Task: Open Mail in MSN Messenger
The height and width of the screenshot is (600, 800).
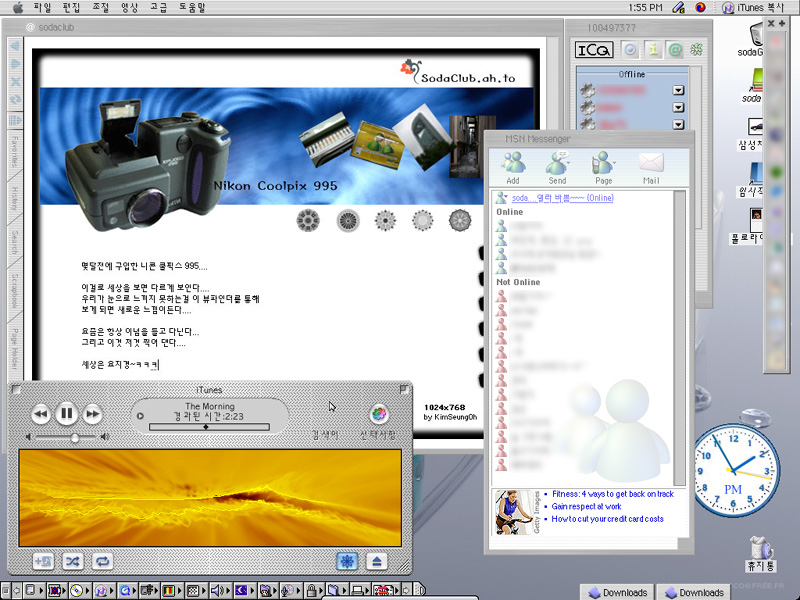Action: click(651, 167)
